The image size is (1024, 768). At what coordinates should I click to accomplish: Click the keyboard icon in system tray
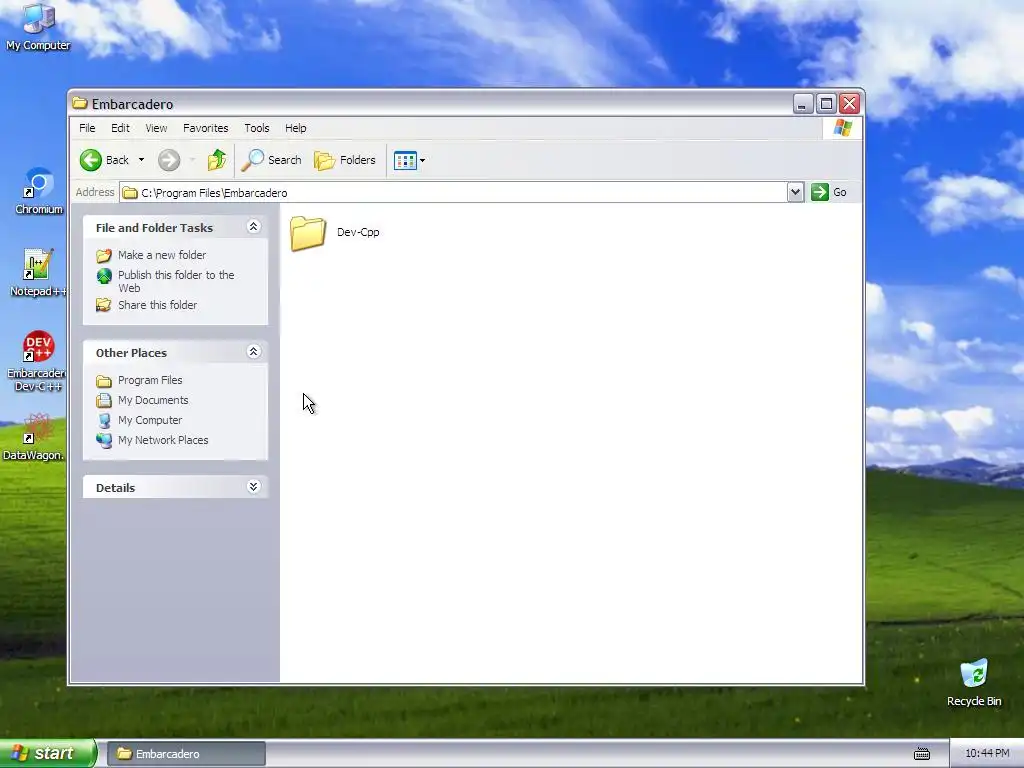coord(921,754)
